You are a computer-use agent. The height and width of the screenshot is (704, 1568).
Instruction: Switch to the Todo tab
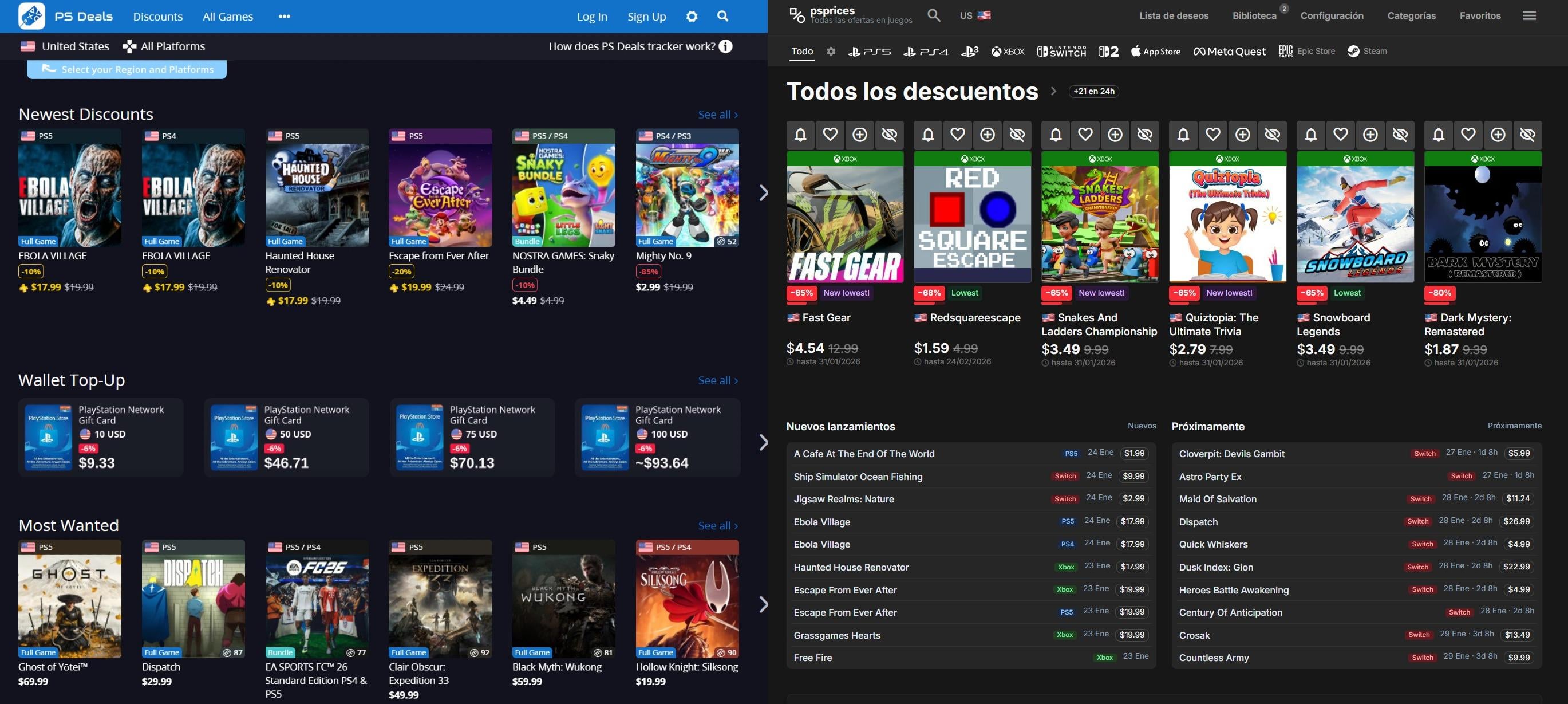[x=801, y=51]
